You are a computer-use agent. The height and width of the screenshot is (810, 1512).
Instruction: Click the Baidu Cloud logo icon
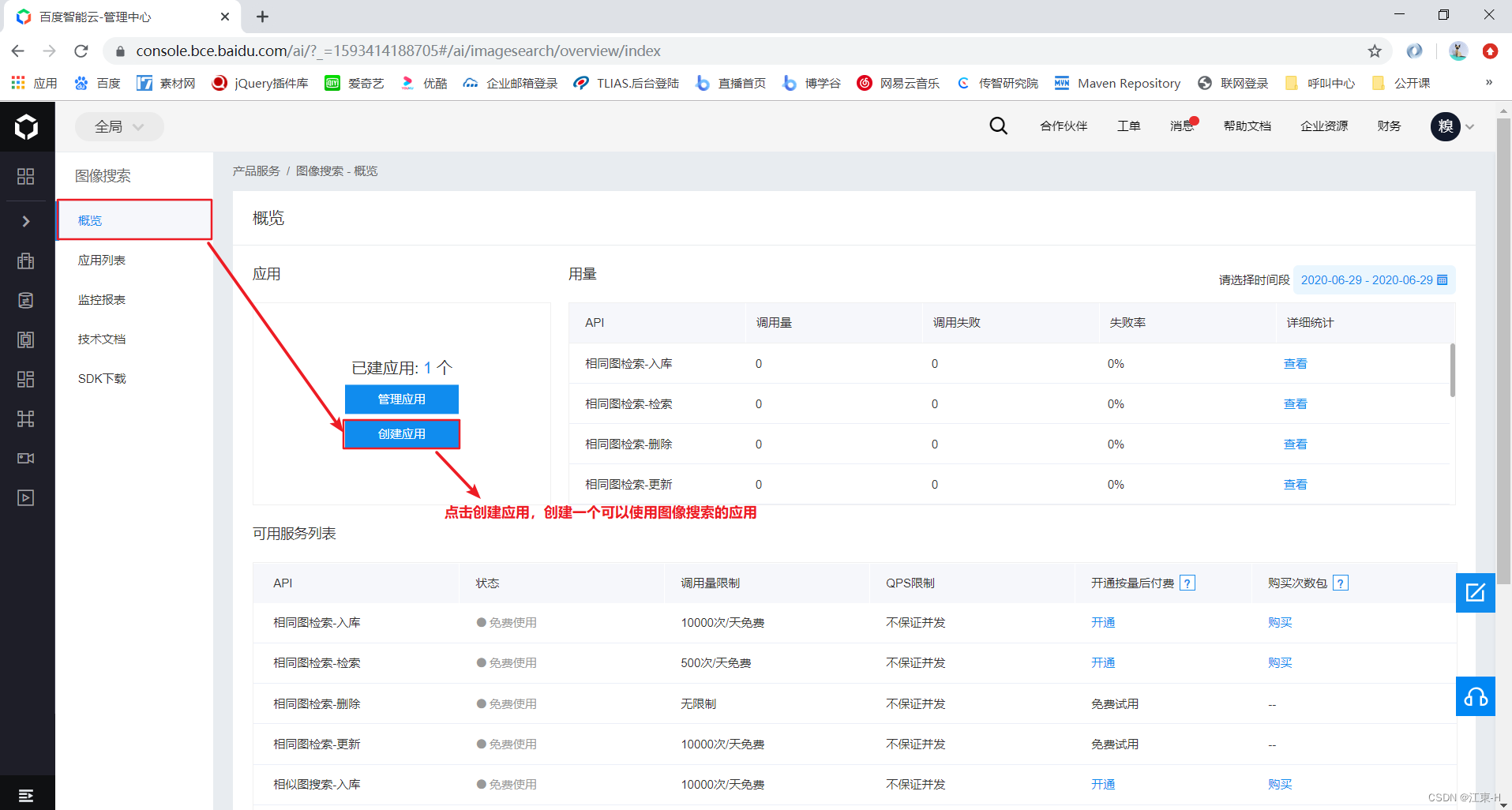pos(27,126)
